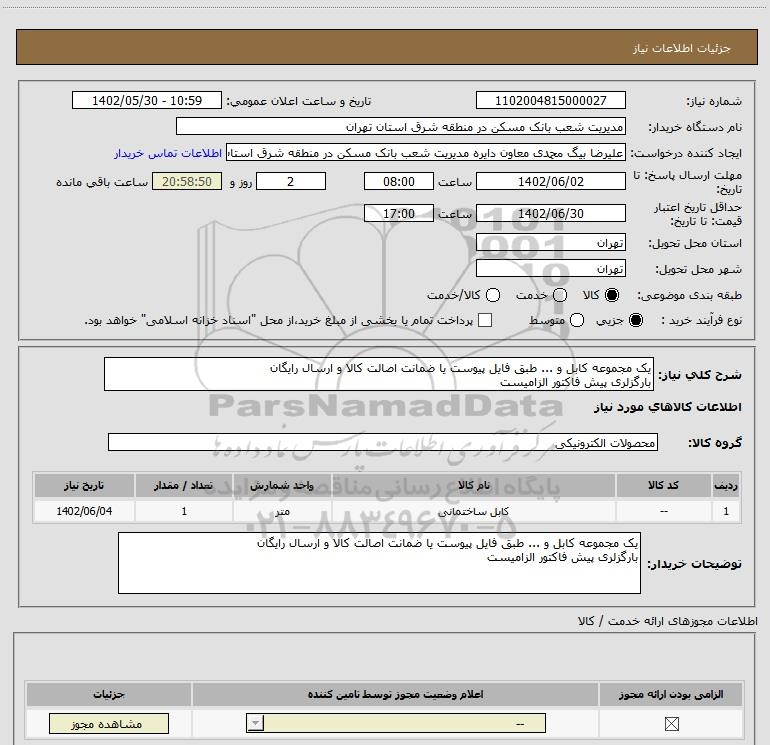Click the شرح کلی نیاز text area
Image resolution: width=770 pixels, height=745 pixels.
(379, 374)
